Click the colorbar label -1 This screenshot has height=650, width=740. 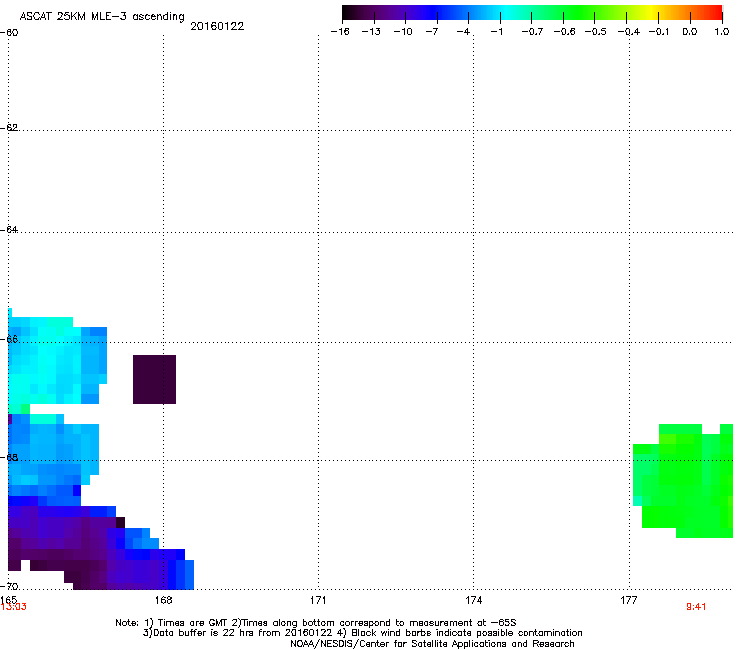tap(496, 32)
